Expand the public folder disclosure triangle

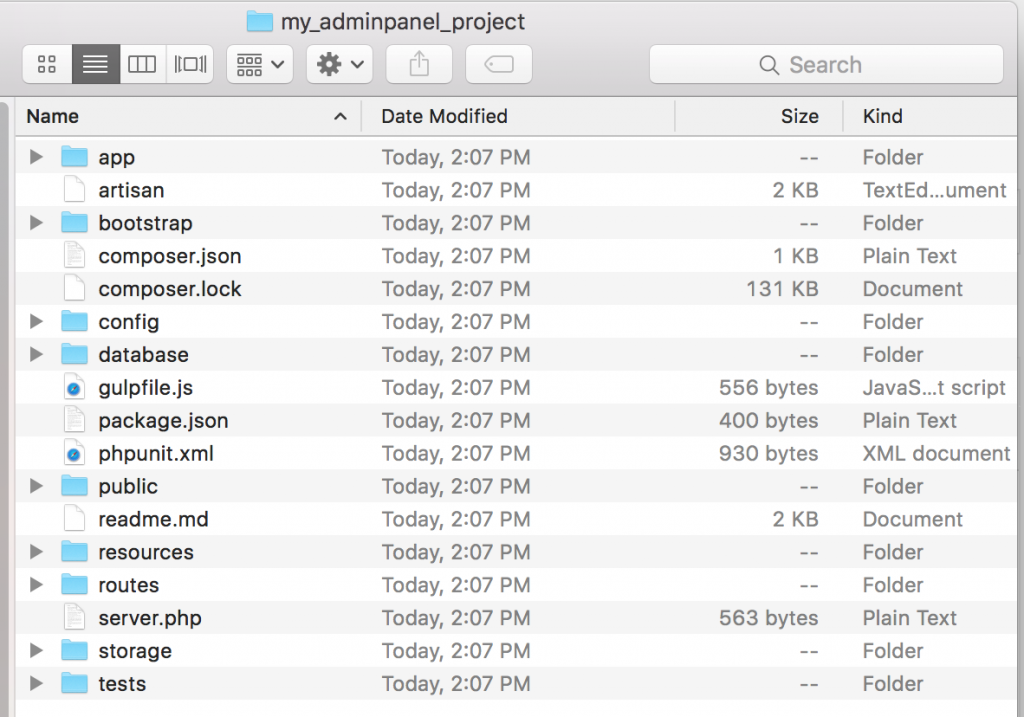pos(37,486)
